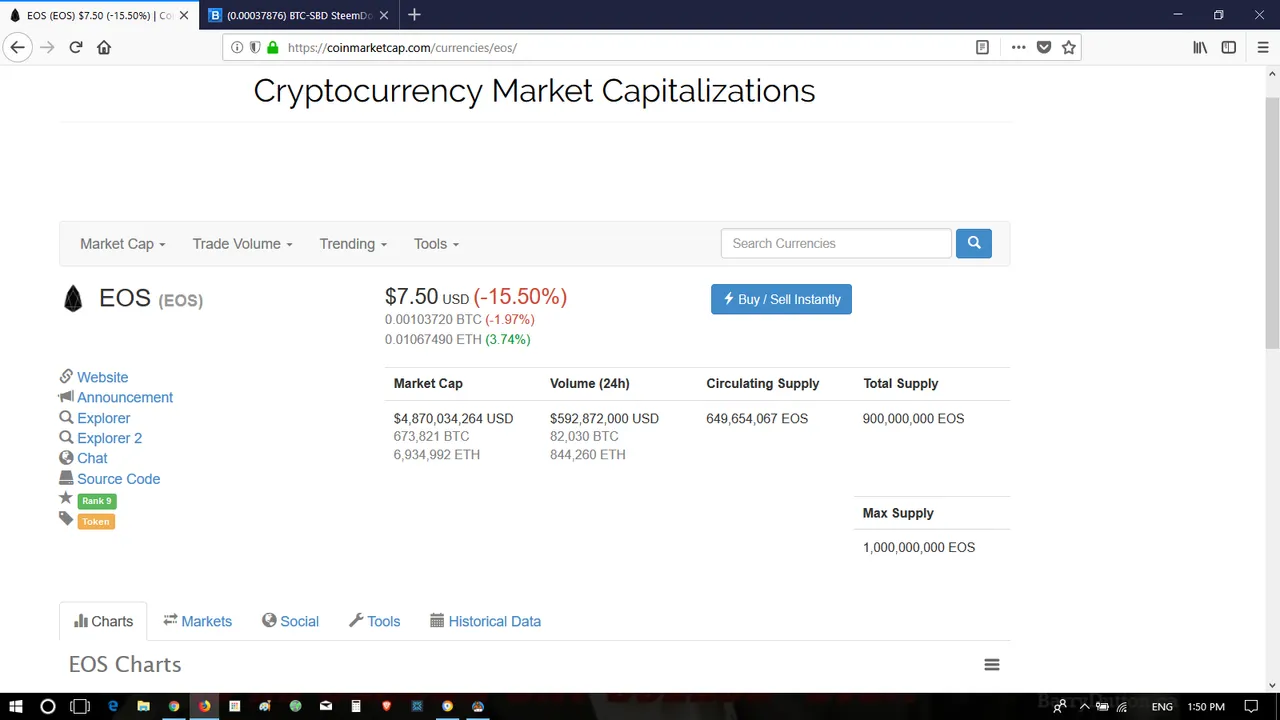Open the Explorer link

click(x=104, y=418)
